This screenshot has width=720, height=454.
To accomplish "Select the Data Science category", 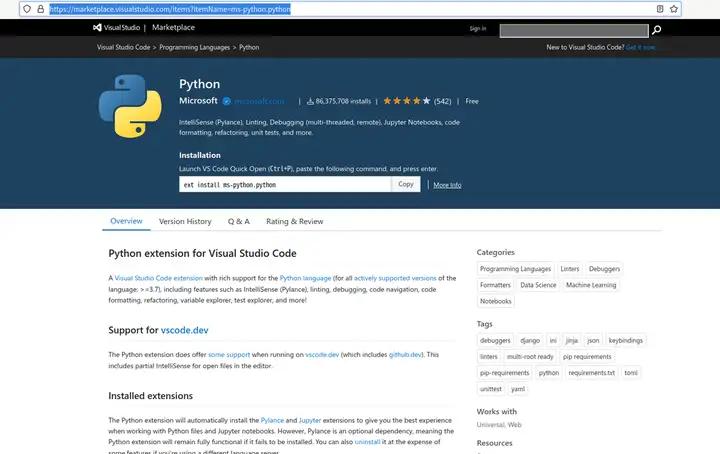I will coord(538,285).
